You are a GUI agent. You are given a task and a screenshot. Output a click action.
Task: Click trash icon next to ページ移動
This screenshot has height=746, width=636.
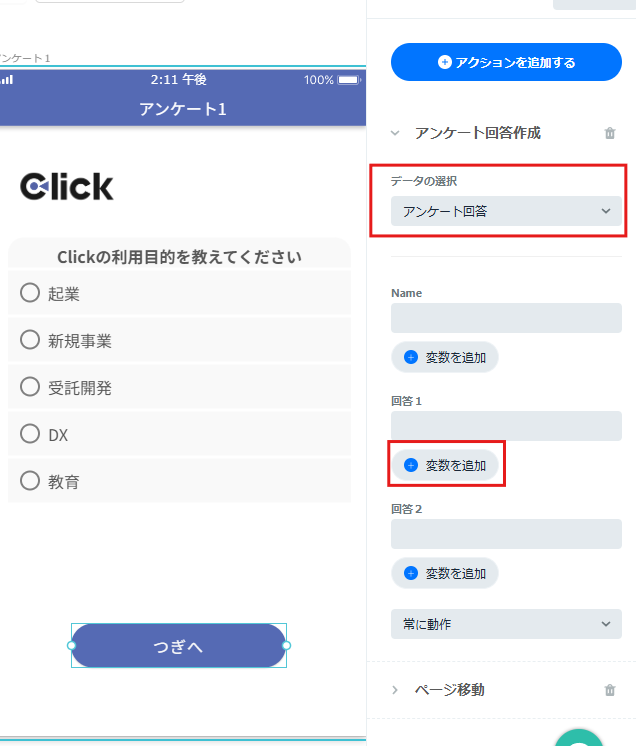610,690
